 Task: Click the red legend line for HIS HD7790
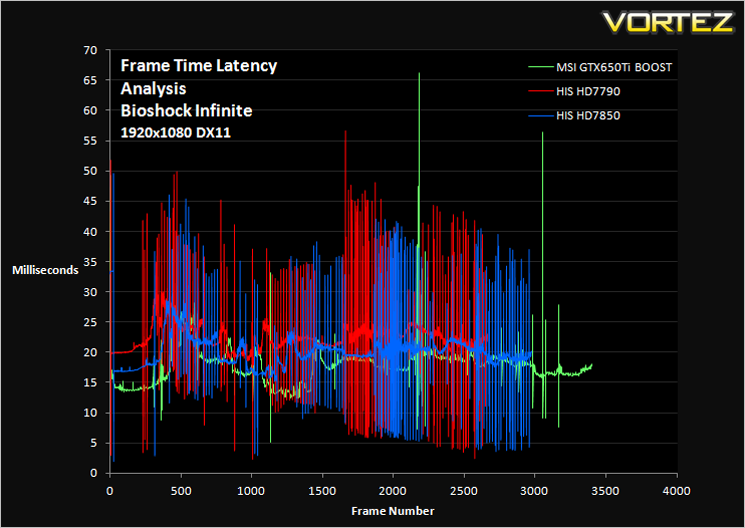(541, 91)
